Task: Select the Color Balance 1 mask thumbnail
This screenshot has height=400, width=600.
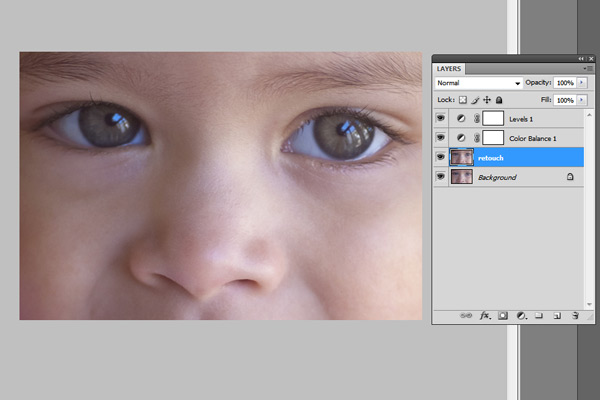Action: click(x=493, y=138)
